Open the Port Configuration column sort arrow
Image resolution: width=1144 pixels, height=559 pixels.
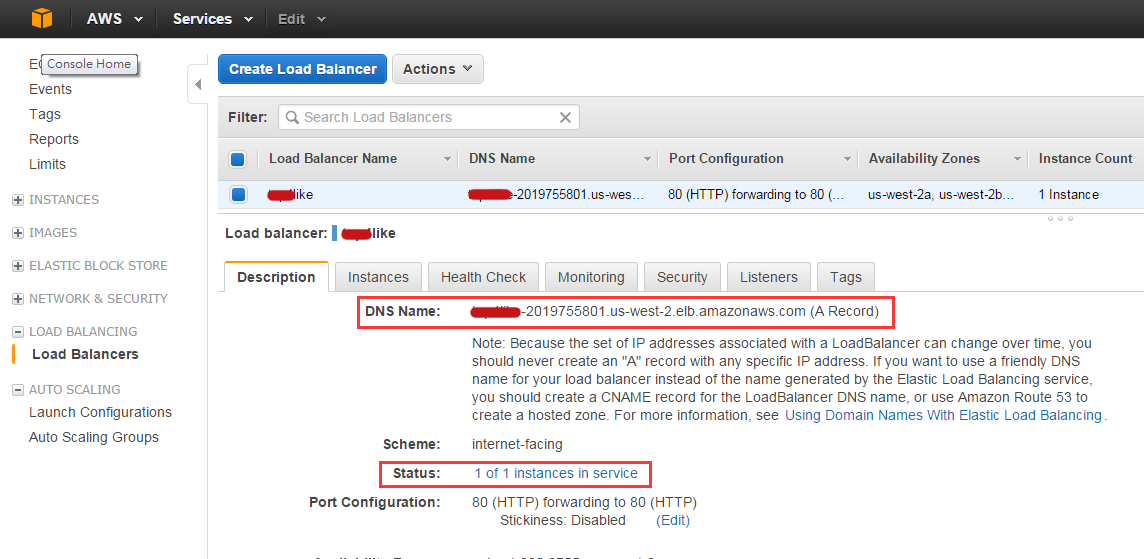tap(847, 159)
